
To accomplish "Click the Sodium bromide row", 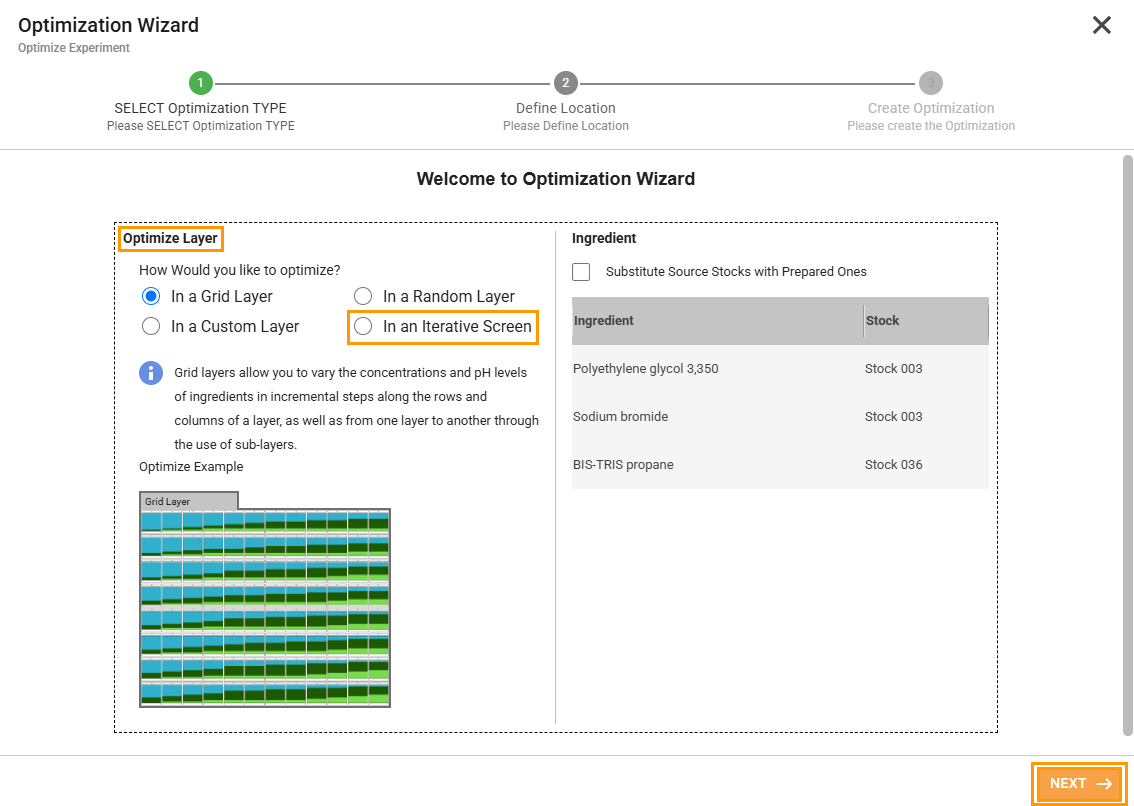I will pos(700,416).
